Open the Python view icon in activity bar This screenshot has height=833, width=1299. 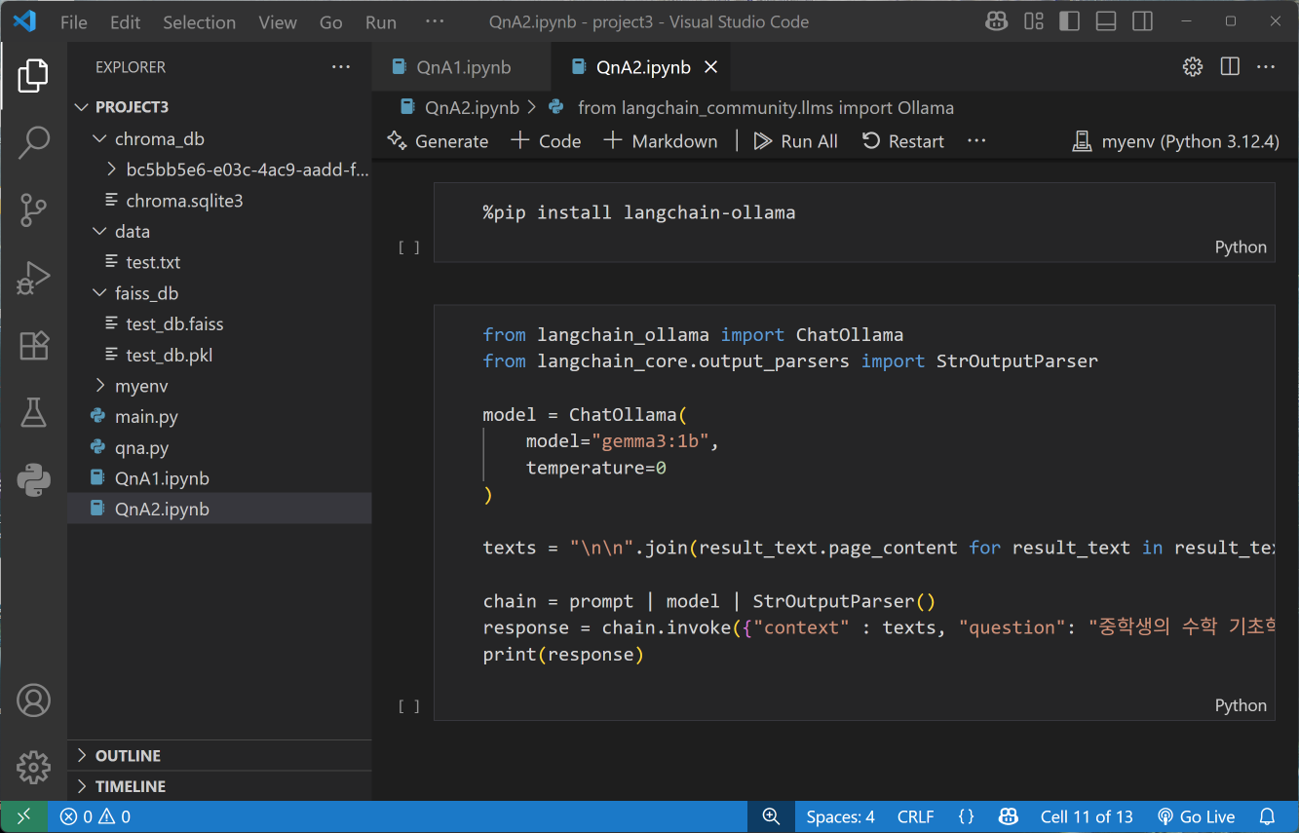(x=33, y=480)
